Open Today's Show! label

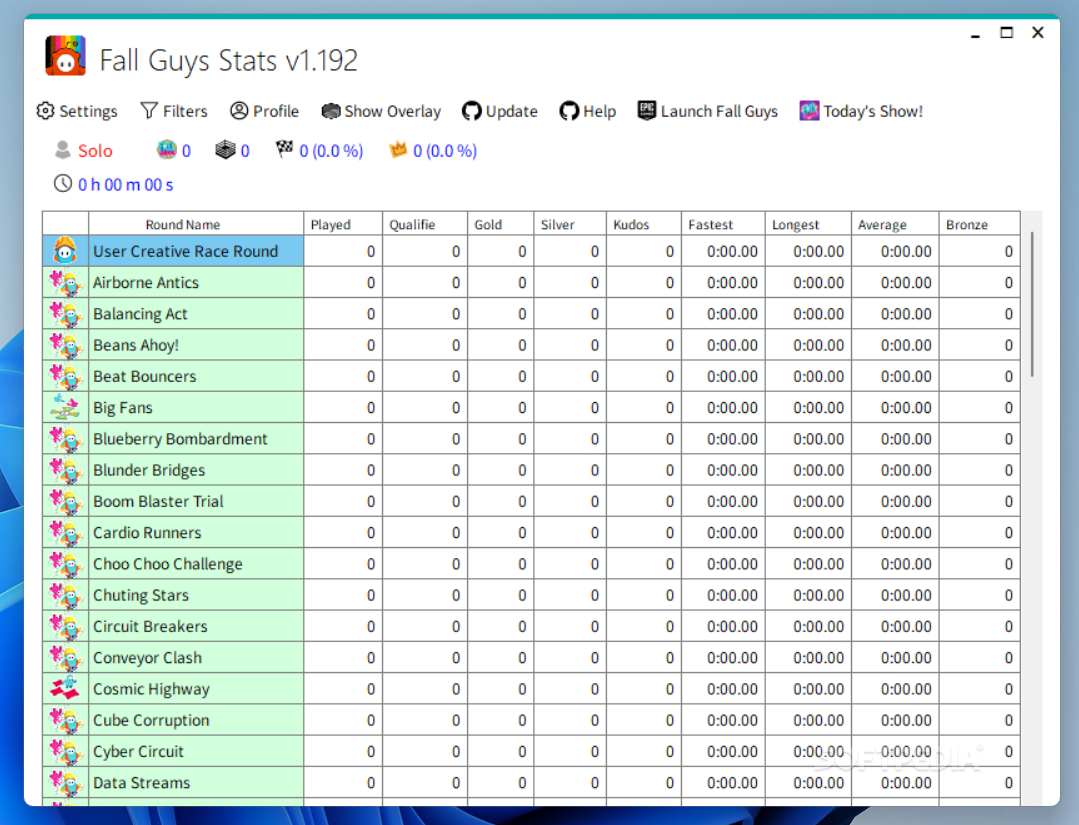click(873, 111)
